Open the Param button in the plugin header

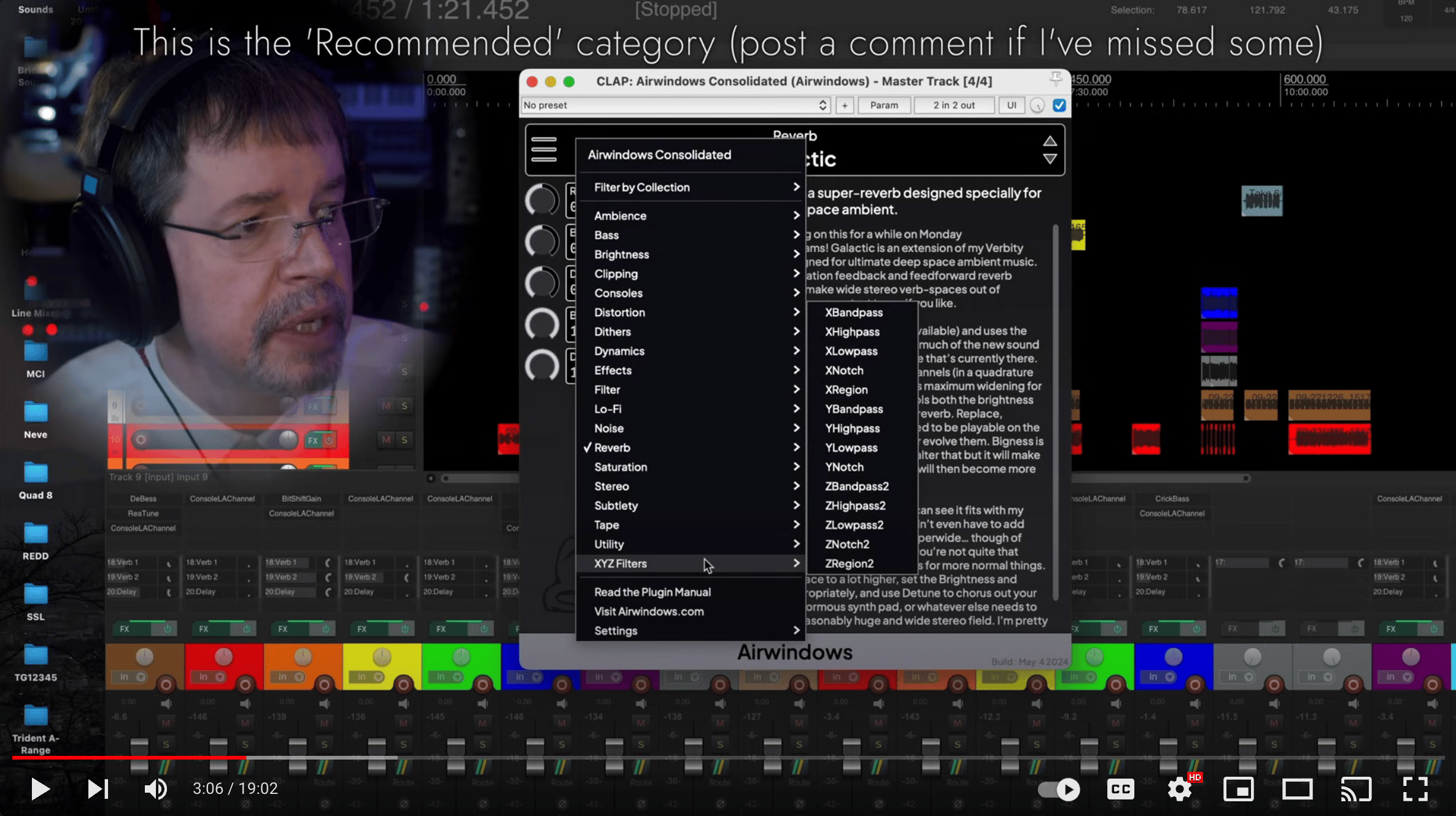(883, 105)
